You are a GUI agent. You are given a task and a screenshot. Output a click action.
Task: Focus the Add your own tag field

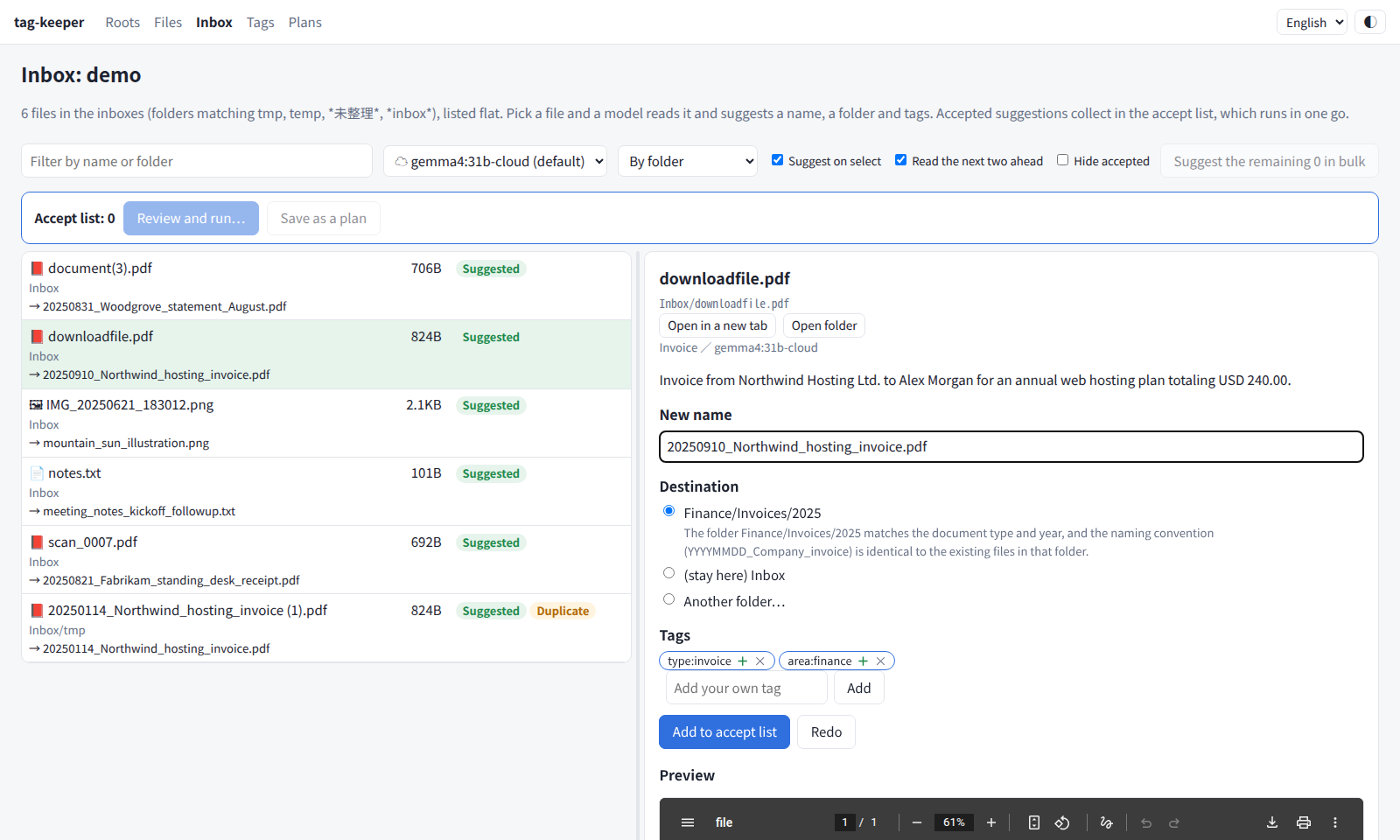click(x=746, y=689)
